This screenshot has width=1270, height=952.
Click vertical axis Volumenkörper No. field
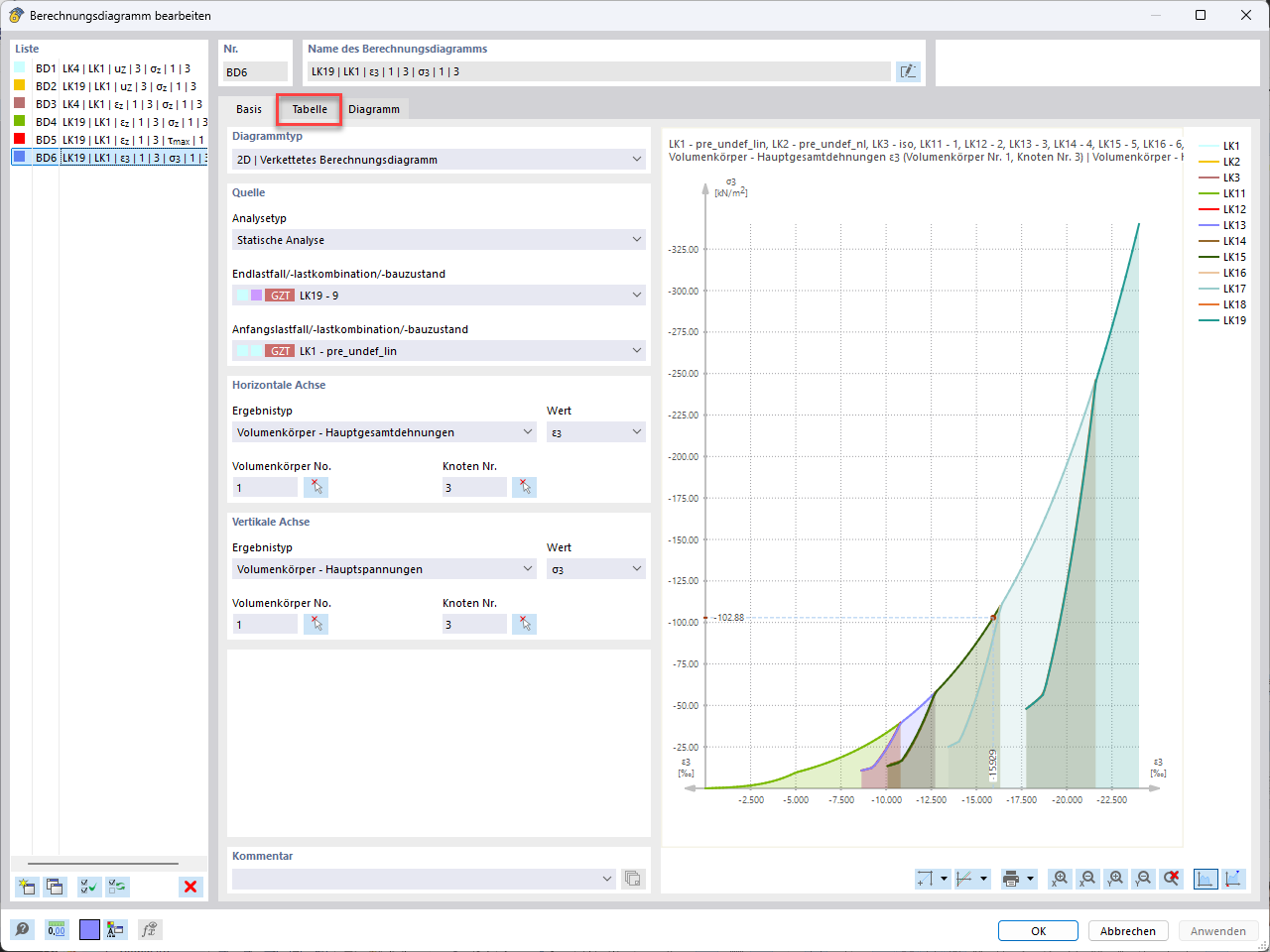point(265,624)
